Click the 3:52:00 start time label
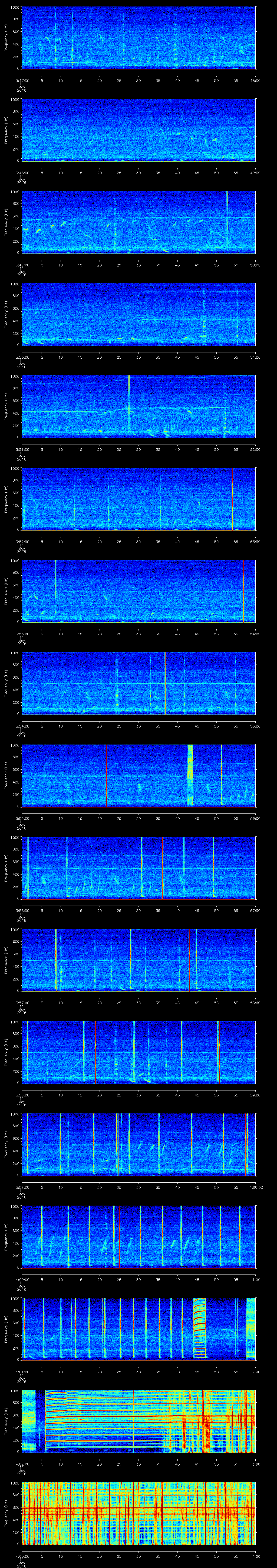 22,542
